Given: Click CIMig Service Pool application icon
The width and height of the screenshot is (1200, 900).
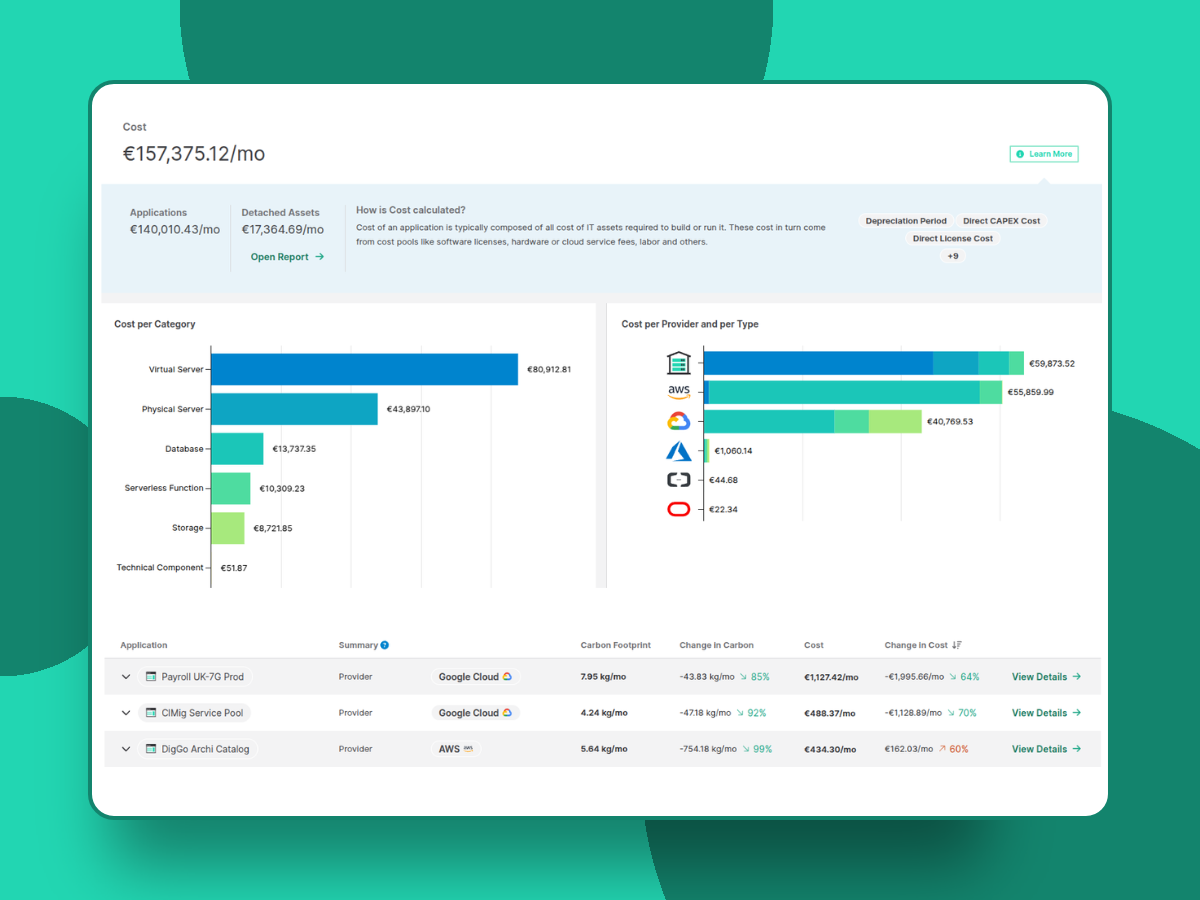Looking at the screenshot, I should point(151,713).
